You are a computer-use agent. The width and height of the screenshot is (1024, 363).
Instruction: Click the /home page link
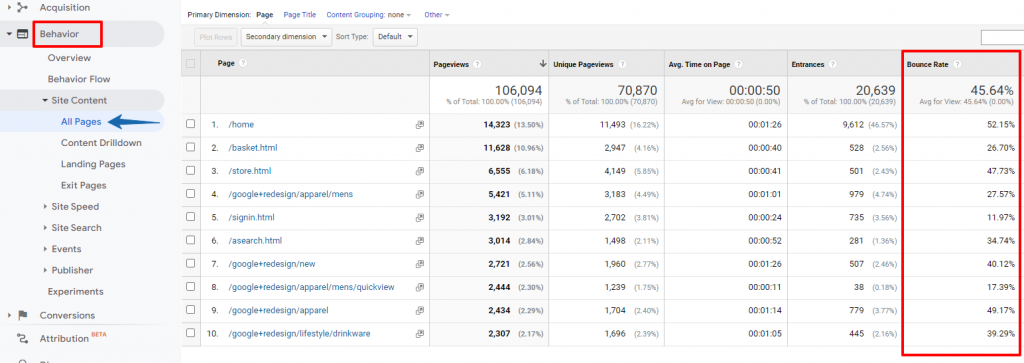(241, 125)
